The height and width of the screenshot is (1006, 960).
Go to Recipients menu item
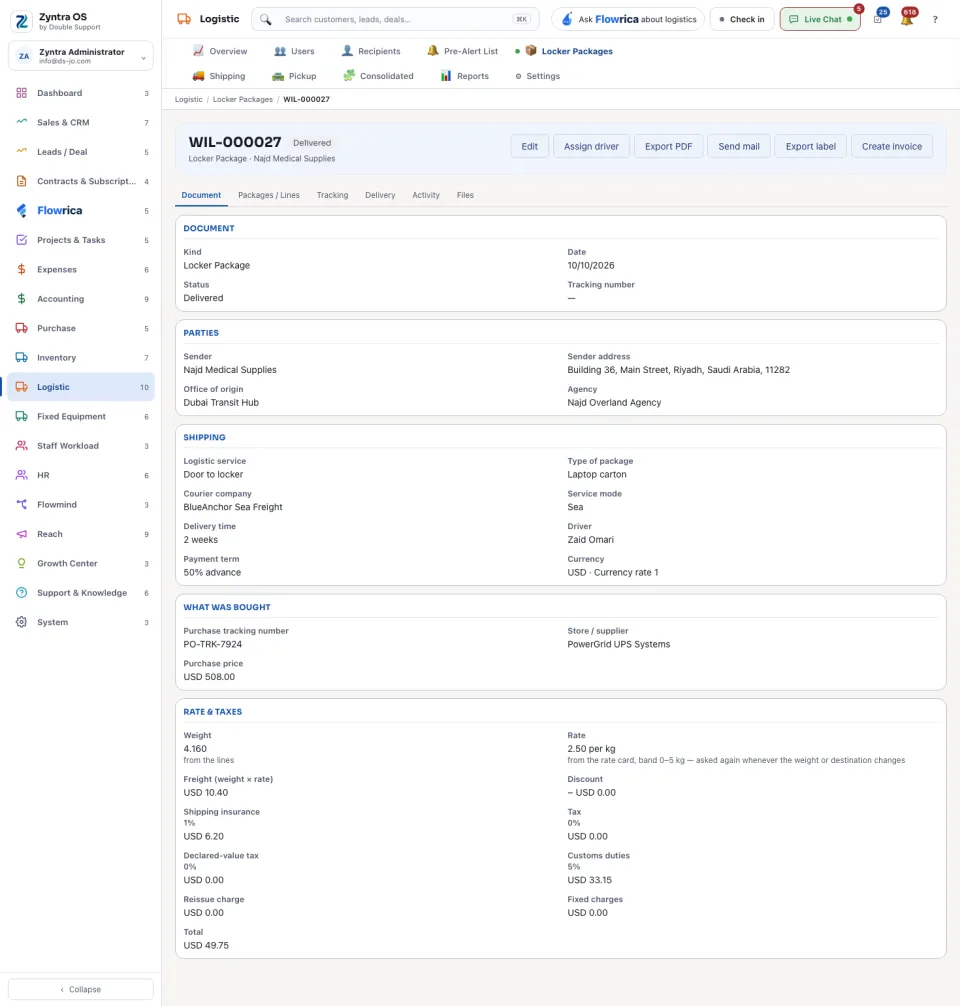(x=371, y=51)
